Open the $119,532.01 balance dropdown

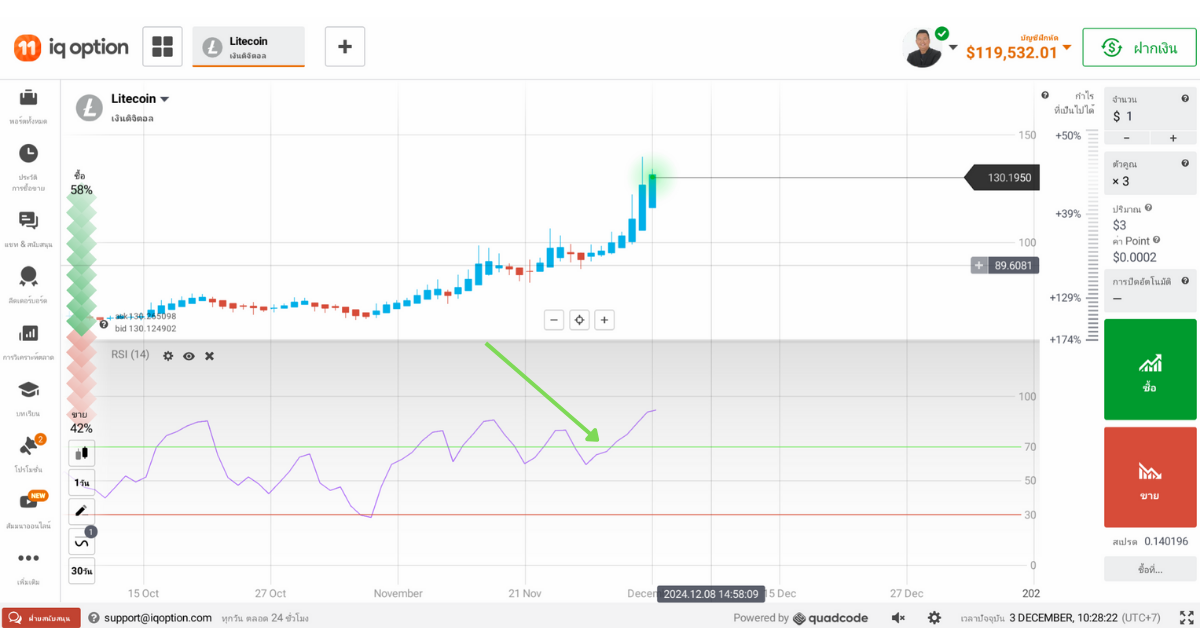1019,47
